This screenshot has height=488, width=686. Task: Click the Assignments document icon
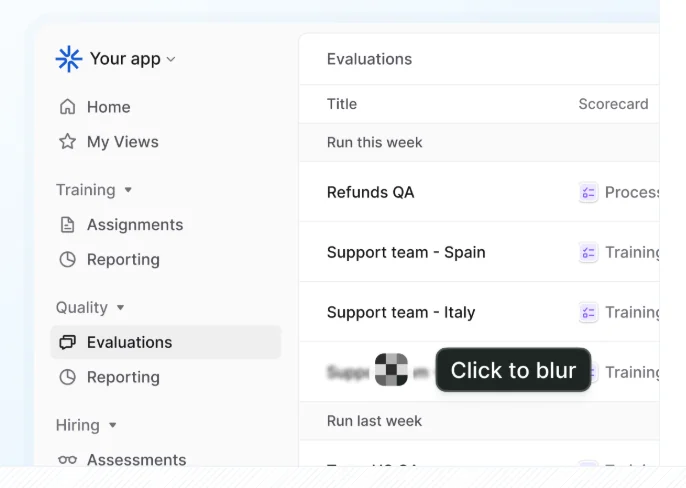(67, 225)
